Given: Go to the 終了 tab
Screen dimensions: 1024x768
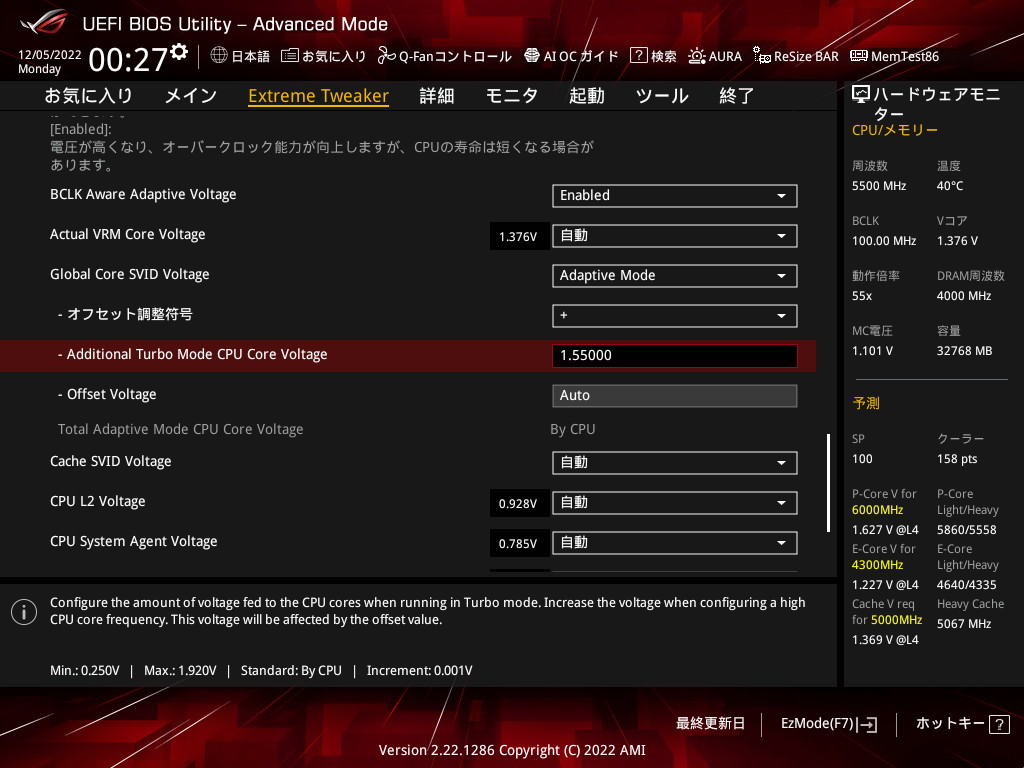Looking at the screenshot, I should point(737,96).
